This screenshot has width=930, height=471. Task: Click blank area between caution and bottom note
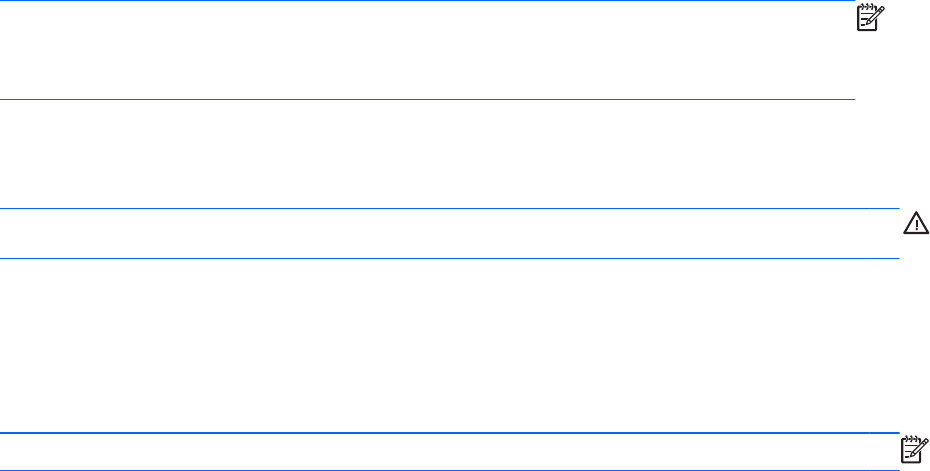click(449, 346)
